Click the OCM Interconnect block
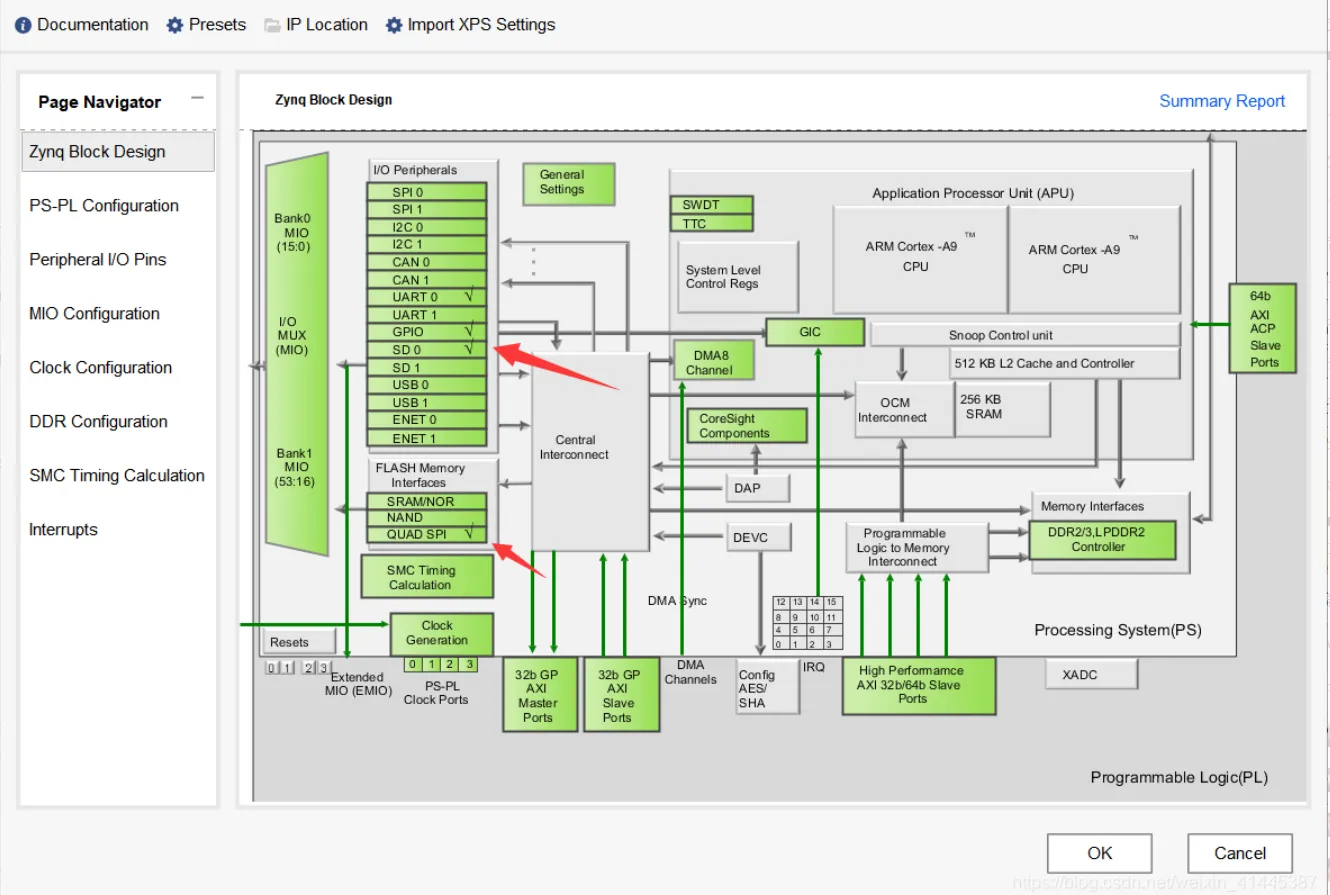Viewport: 1330px width, 895px height. (905, 410)
